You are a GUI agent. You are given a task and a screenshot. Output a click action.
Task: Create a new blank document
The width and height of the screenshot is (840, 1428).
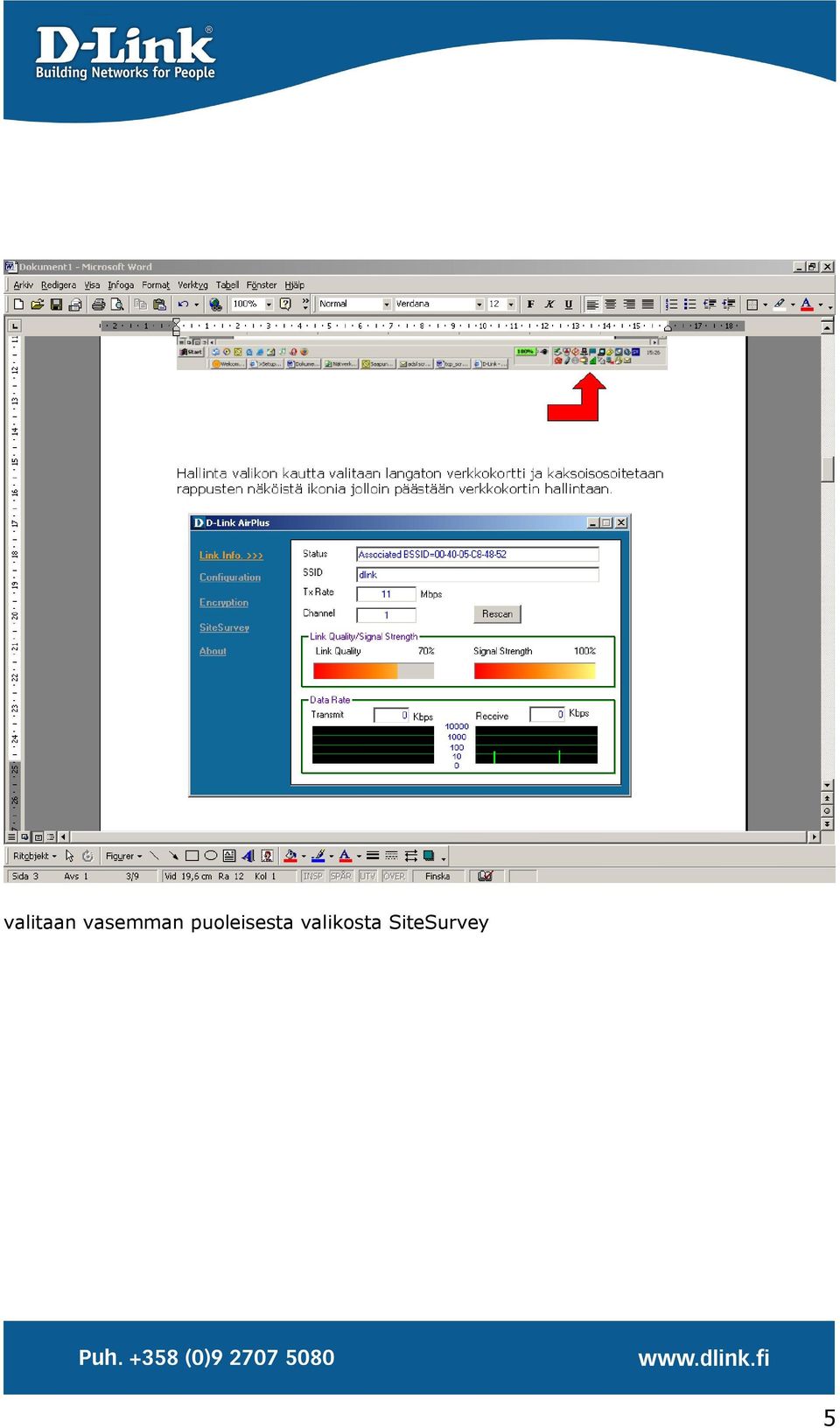(18, 304)
